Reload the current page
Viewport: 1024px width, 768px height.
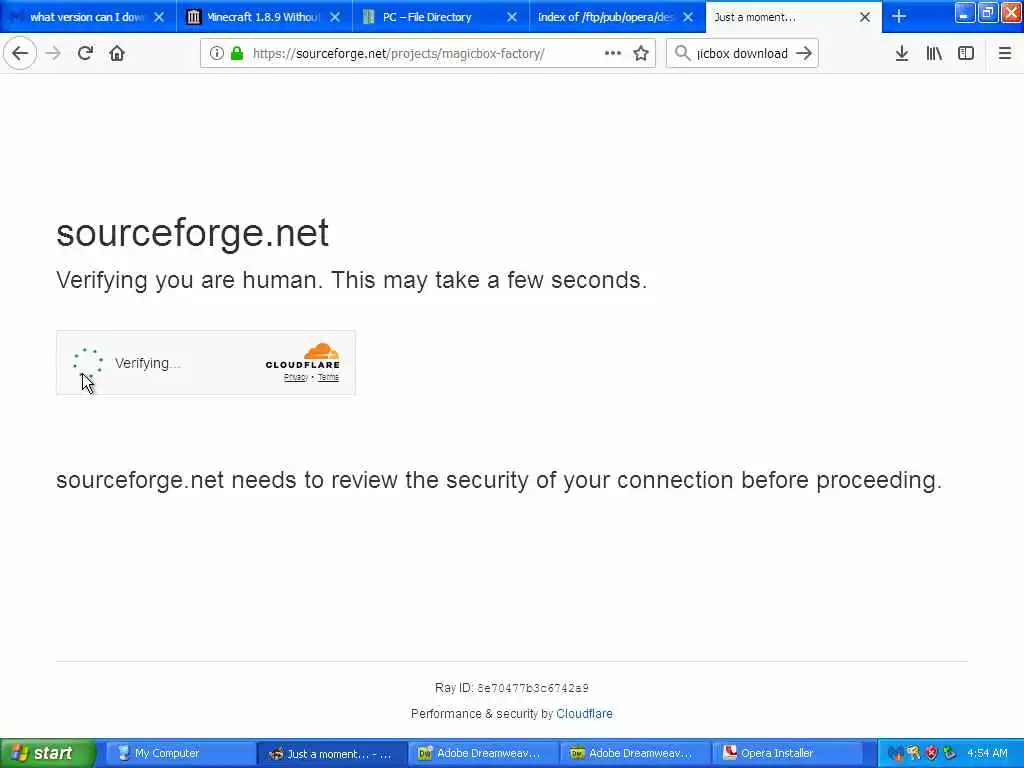[85, 54]
